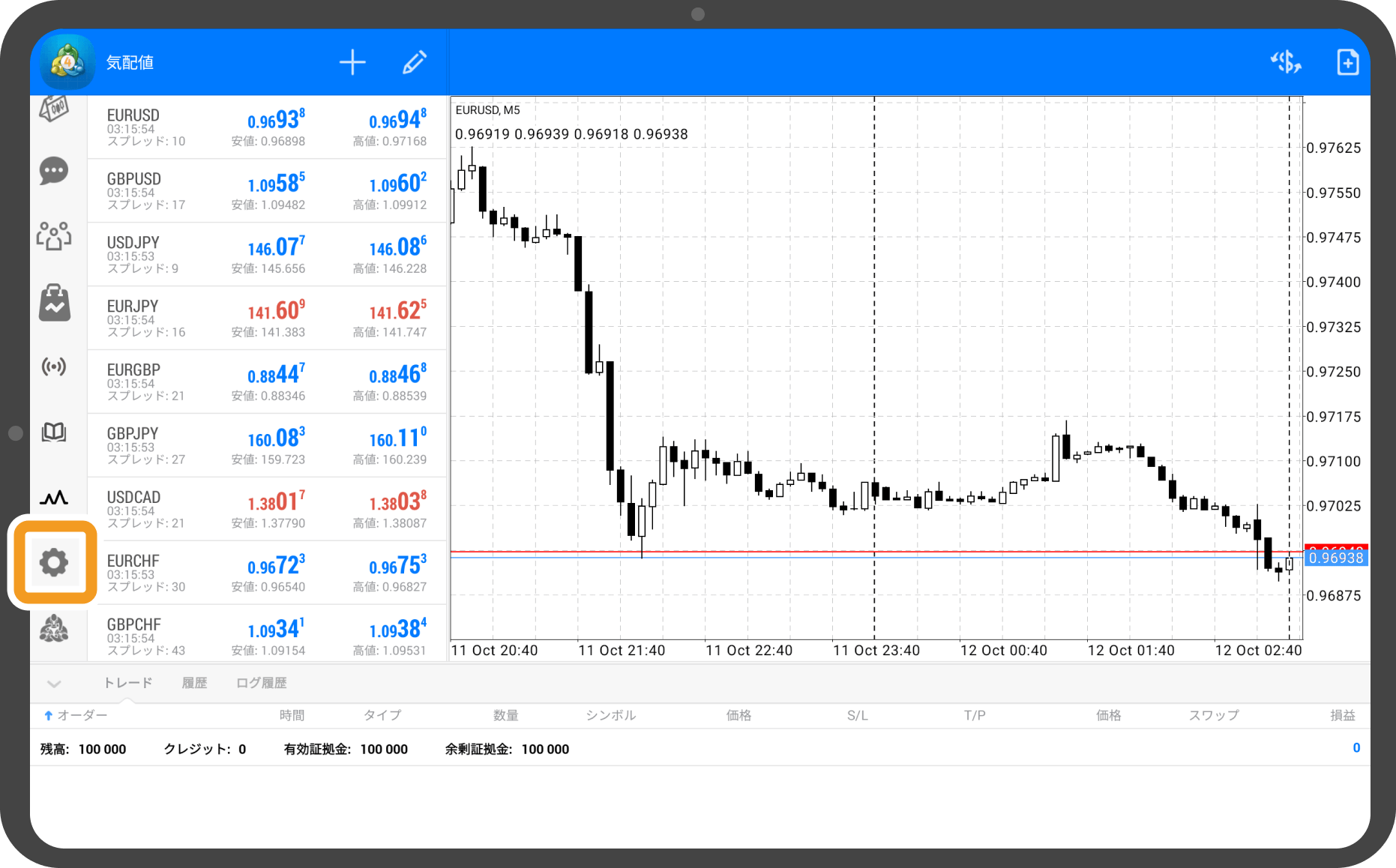Open the ログ履歴 tab
This screenshot has width=1396, height=868.
pos(261,683)
